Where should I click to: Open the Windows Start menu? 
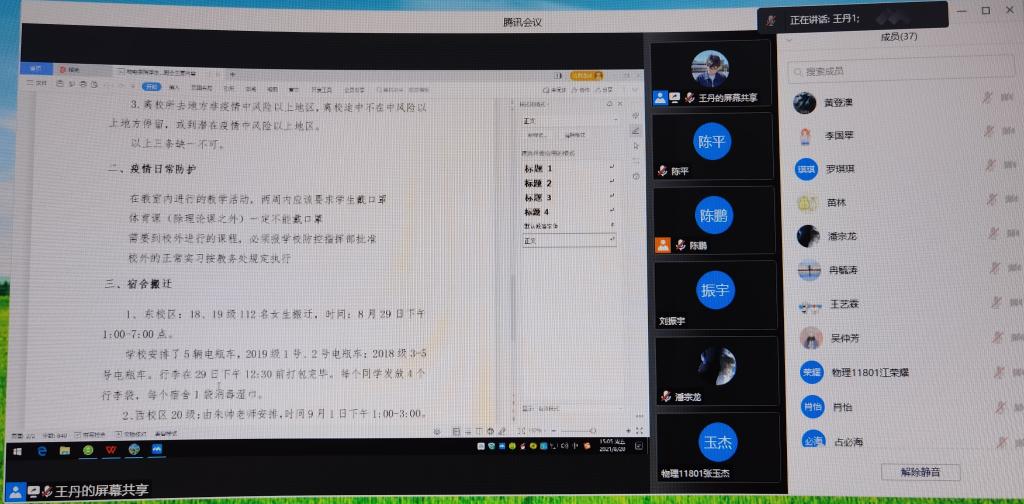point(18,451)
